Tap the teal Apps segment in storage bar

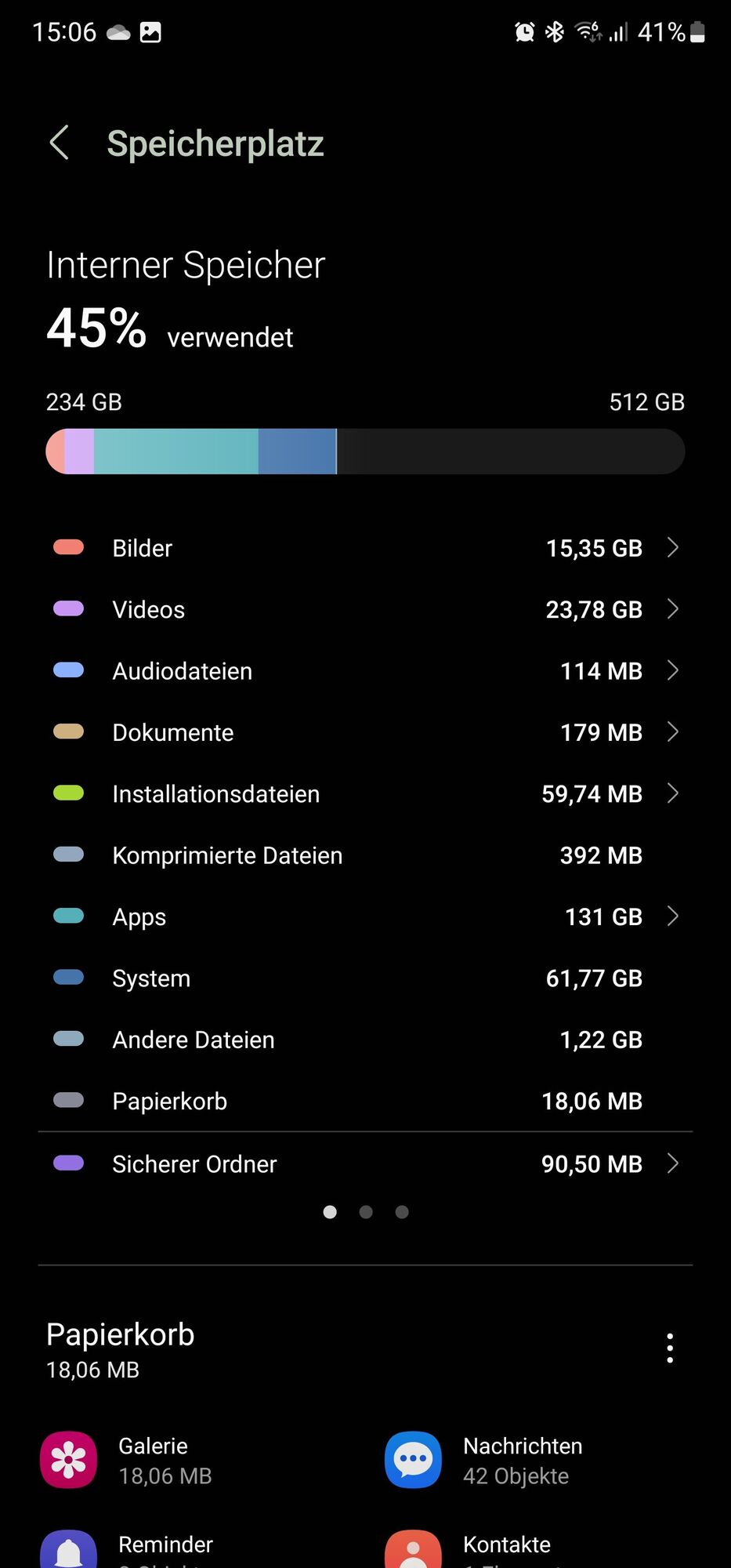176,452
